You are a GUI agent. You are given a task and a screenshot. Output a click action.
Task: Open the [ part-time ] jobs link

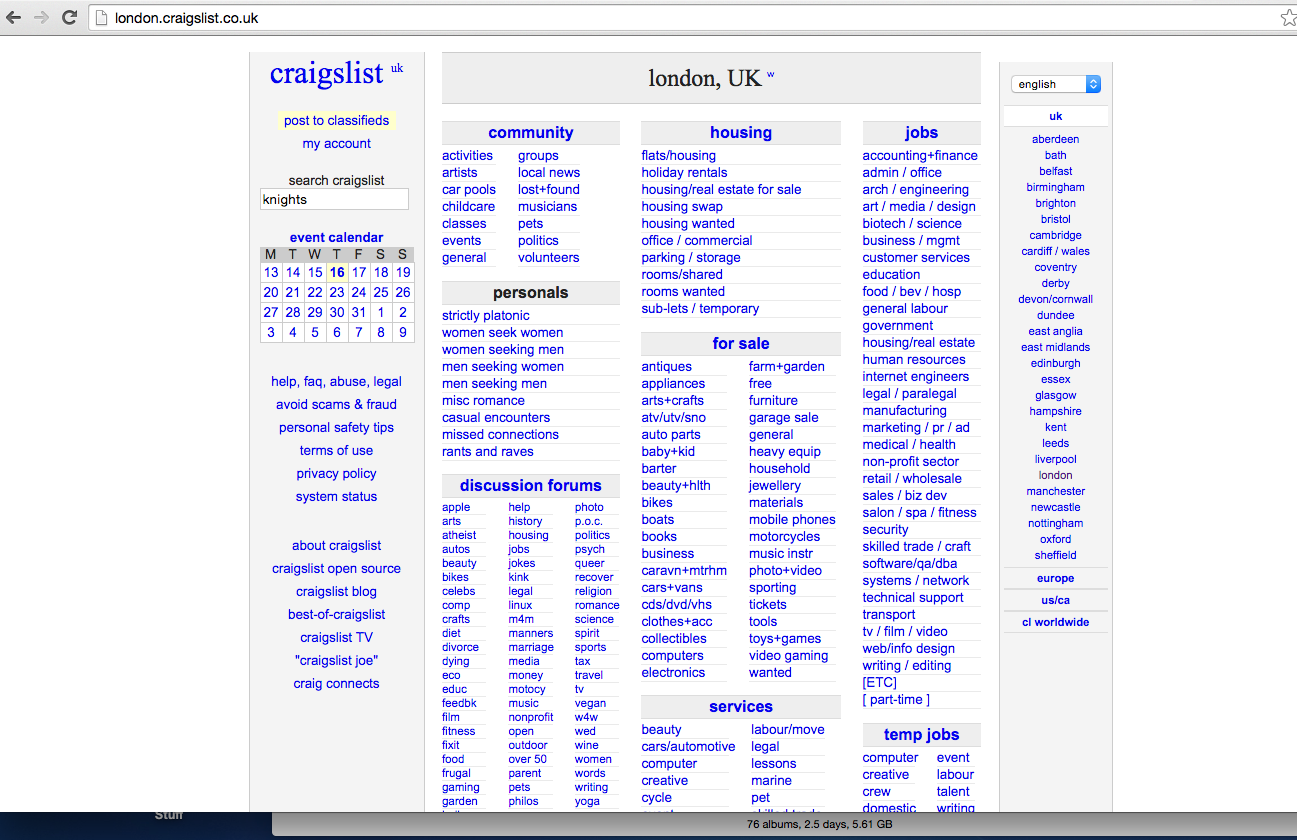click(896, 699)
